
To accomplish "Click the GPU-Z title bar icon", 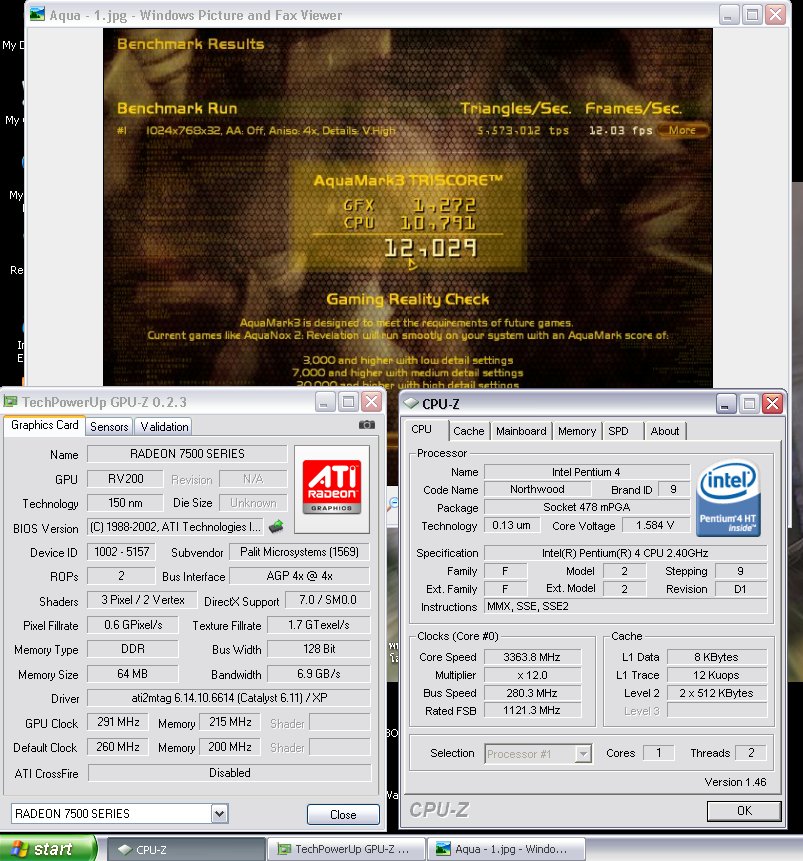I will pos(10,402).
